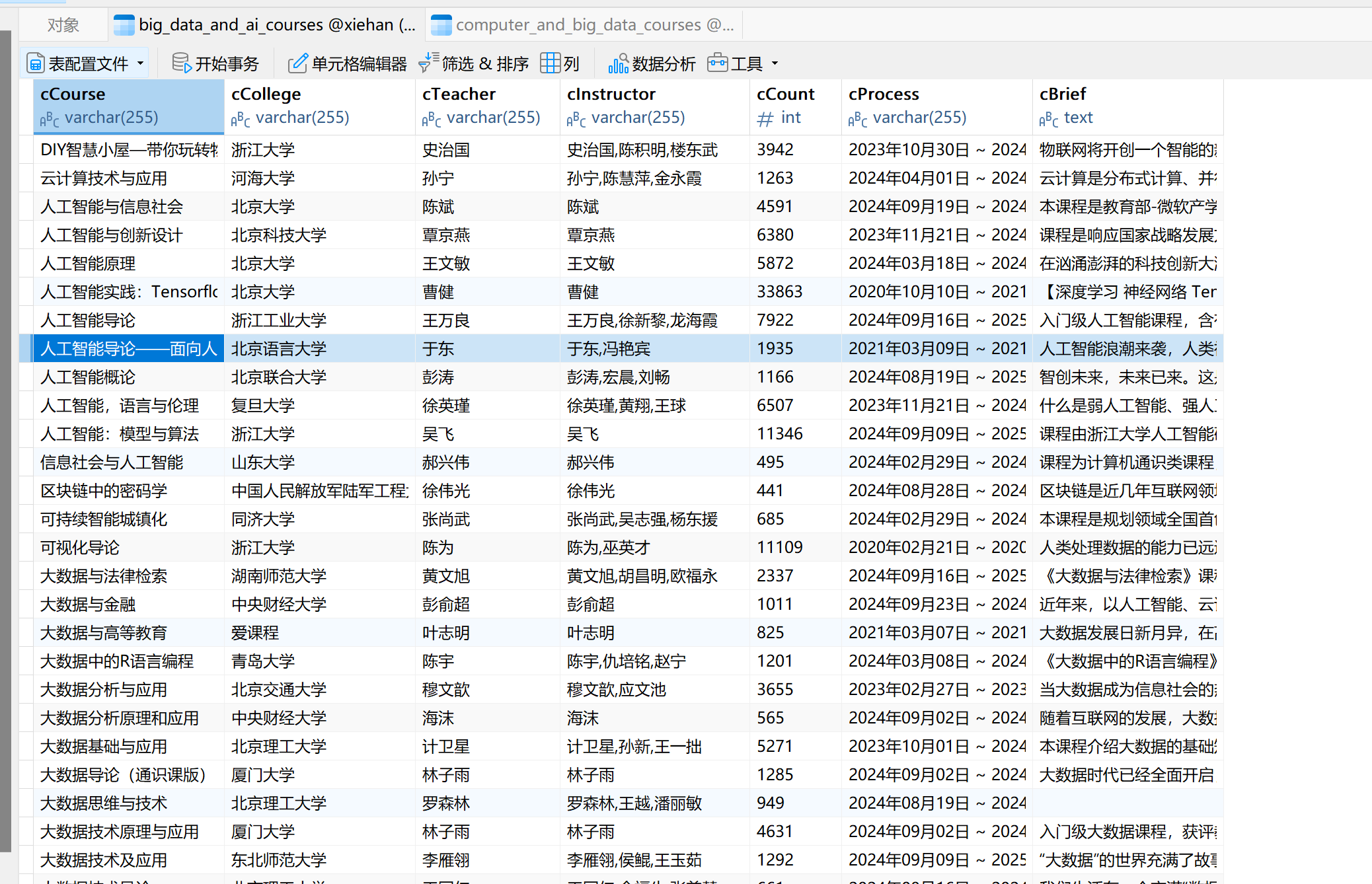Click cell 北京科技大学
This screenshot has width=1372, height=884.
[x=320, y=235]
